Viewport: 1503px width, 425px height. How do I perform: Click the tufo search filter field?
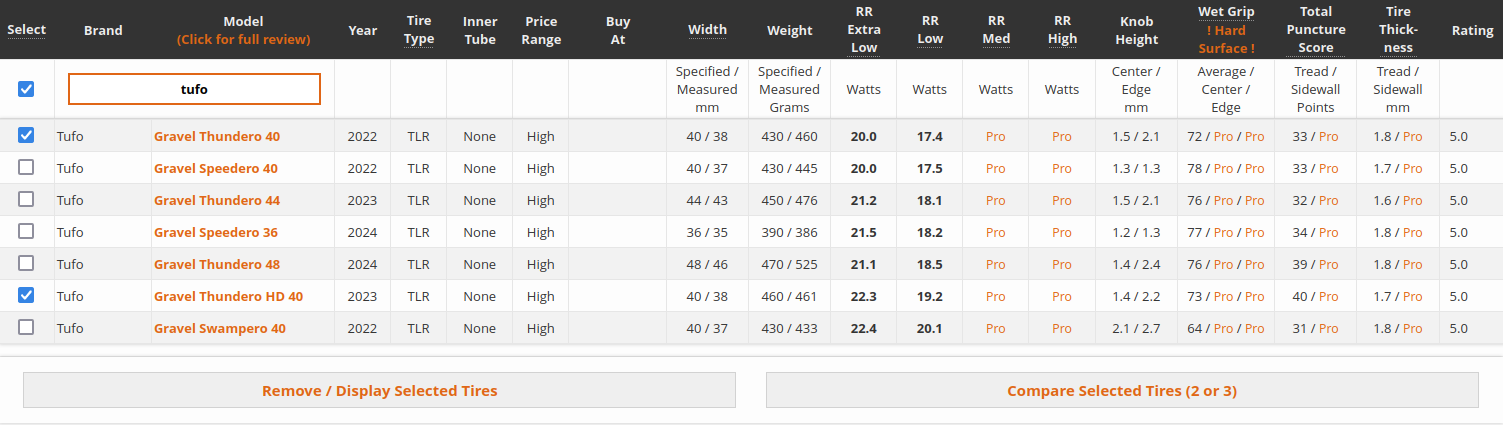[194, 89]
